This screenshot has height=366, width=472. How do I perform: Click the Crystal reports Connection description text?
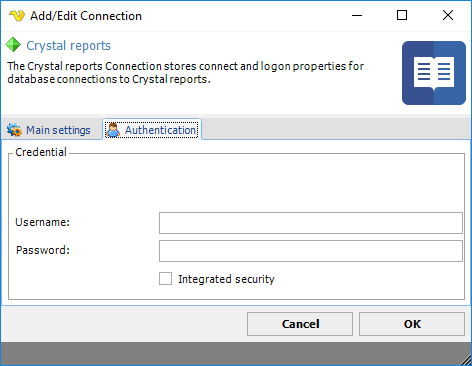(x=185, y=73)
